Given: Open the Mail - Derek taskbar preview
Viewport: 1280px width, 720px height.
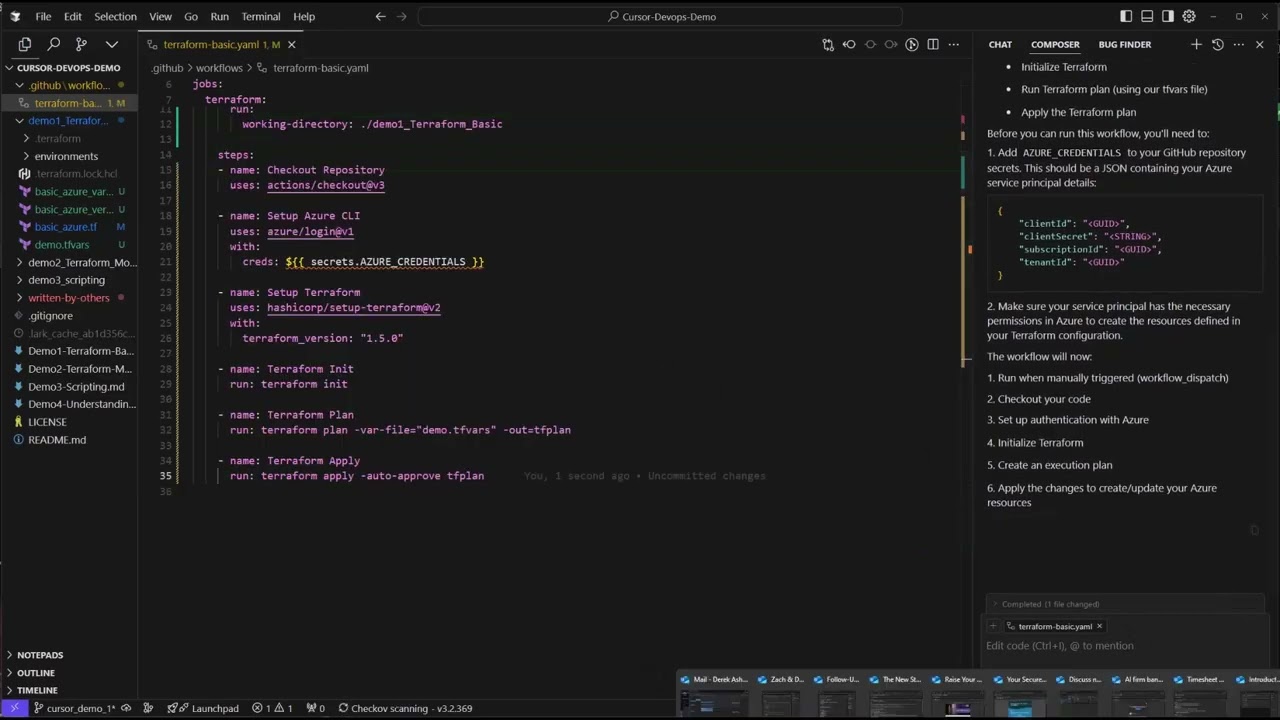Looking at the screenshot, I should tap(714, 694).
